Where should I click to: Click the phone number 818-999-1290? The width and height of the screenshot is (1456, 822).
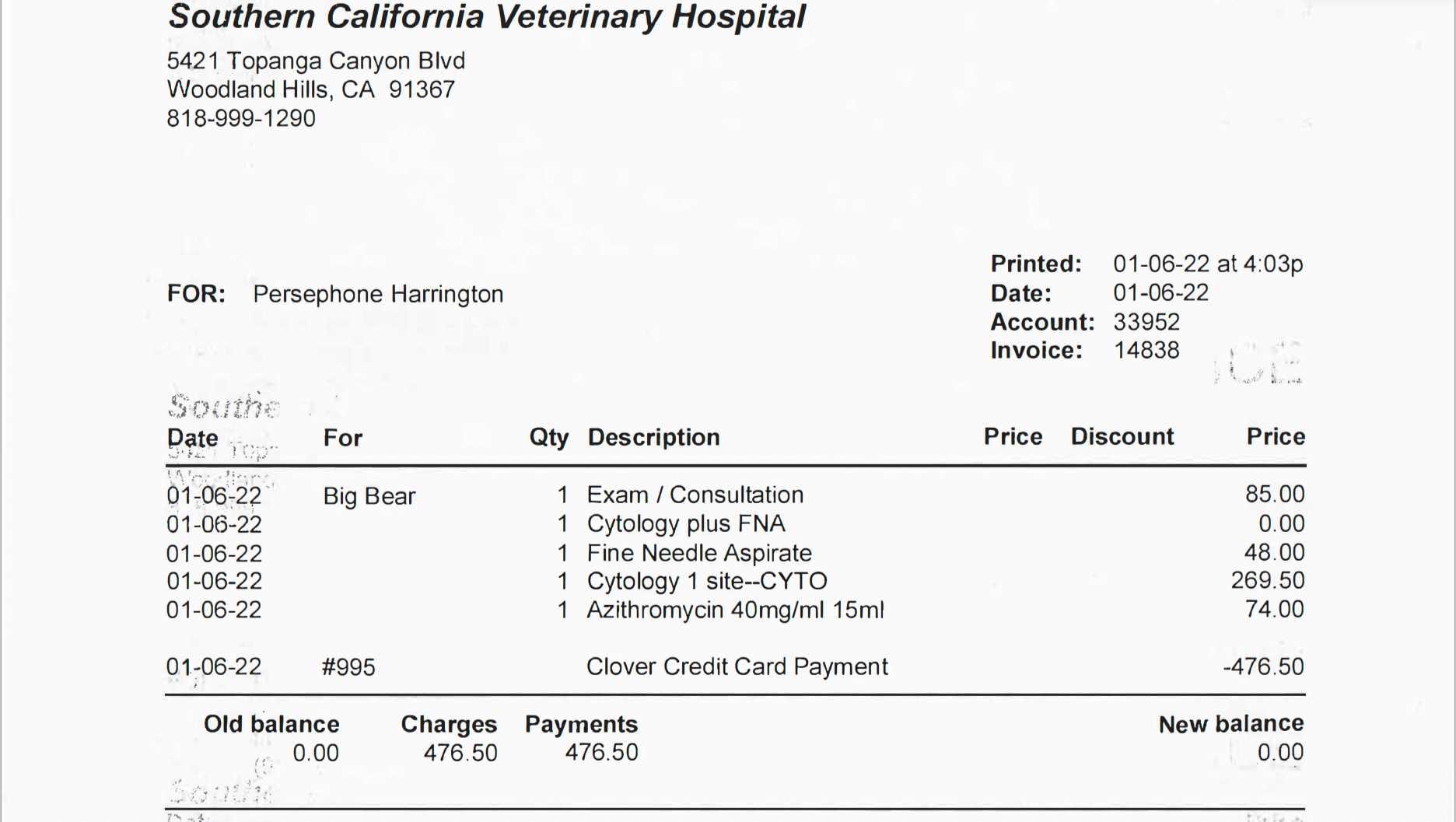click(241, 118)
